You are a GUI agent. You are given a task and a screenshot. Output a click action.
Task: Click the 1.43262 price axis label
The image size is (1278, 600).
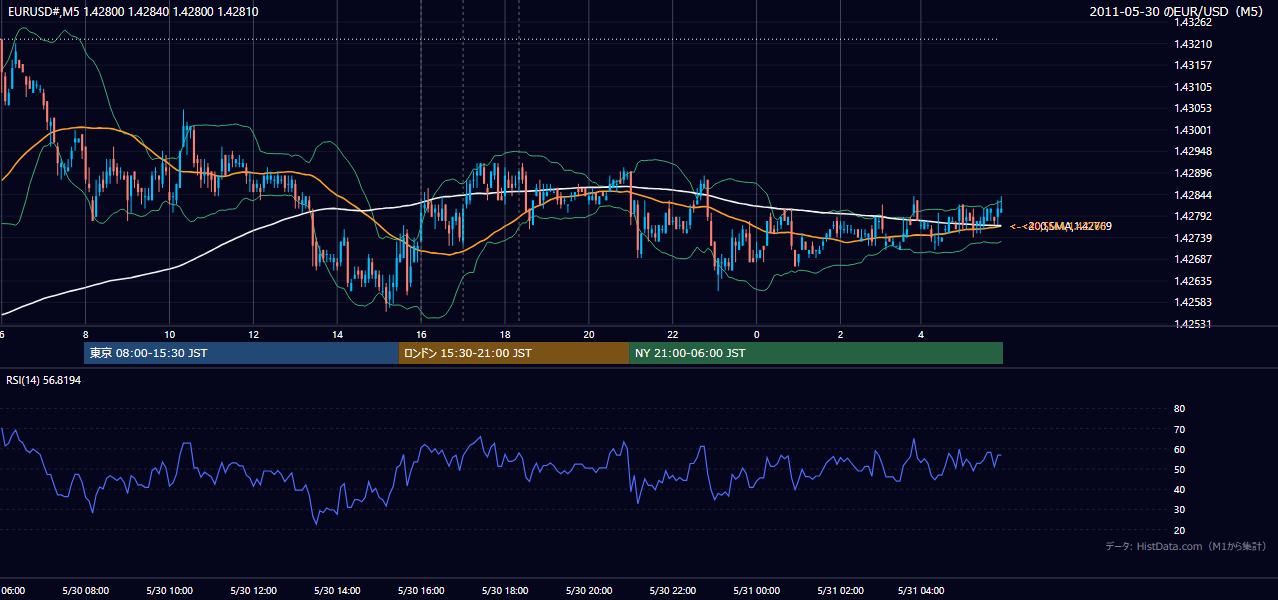click(1194, 22)
